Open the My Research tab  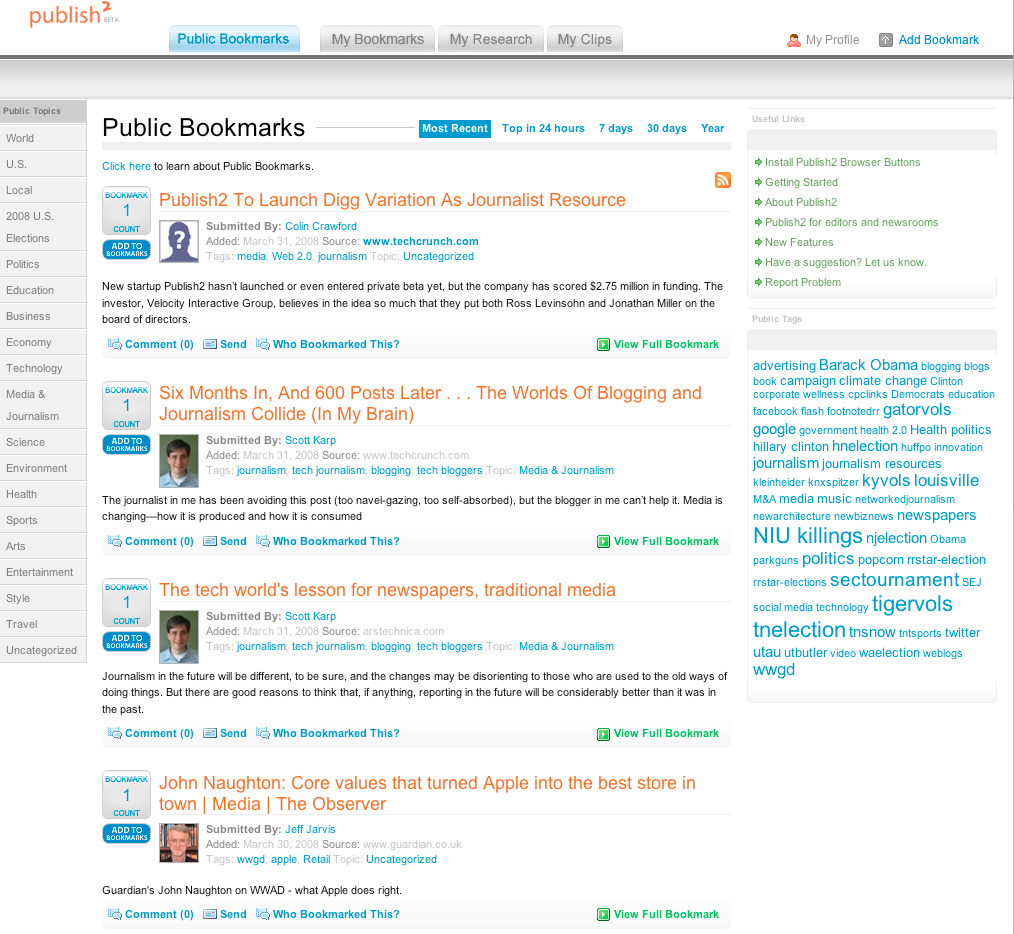(x=491, y=39)
